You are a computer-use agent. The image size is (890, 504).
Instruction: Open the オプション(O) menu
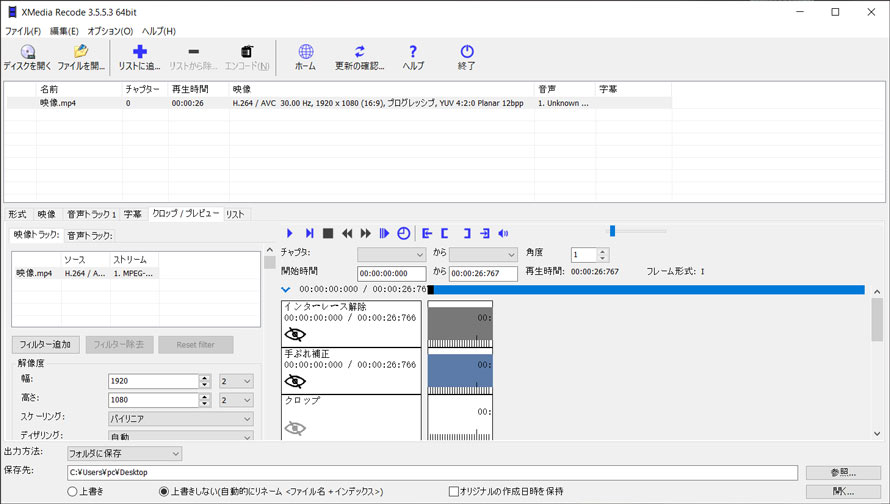pos(110,31)
